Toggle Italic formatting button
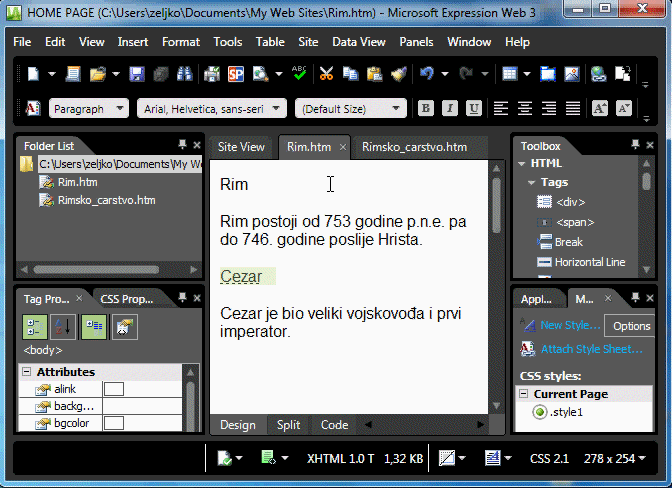672x488 pixels. coord(450,108)
